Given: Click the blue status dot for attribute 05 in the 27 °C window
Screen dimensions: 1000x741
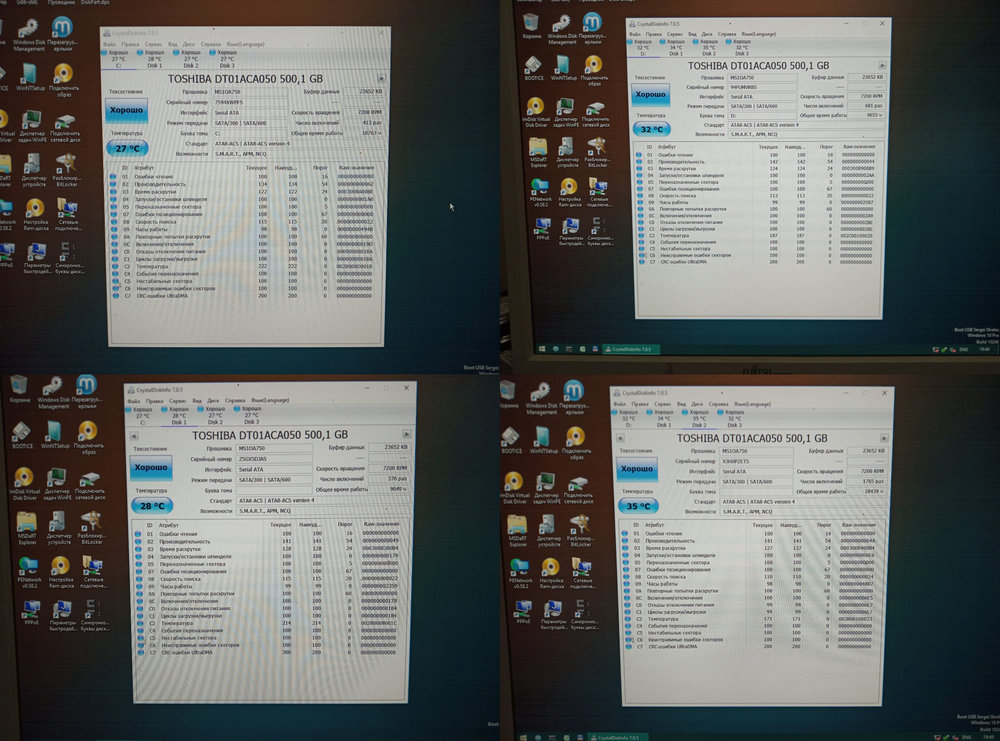Looking at the screenshot, I should (113, 200).
